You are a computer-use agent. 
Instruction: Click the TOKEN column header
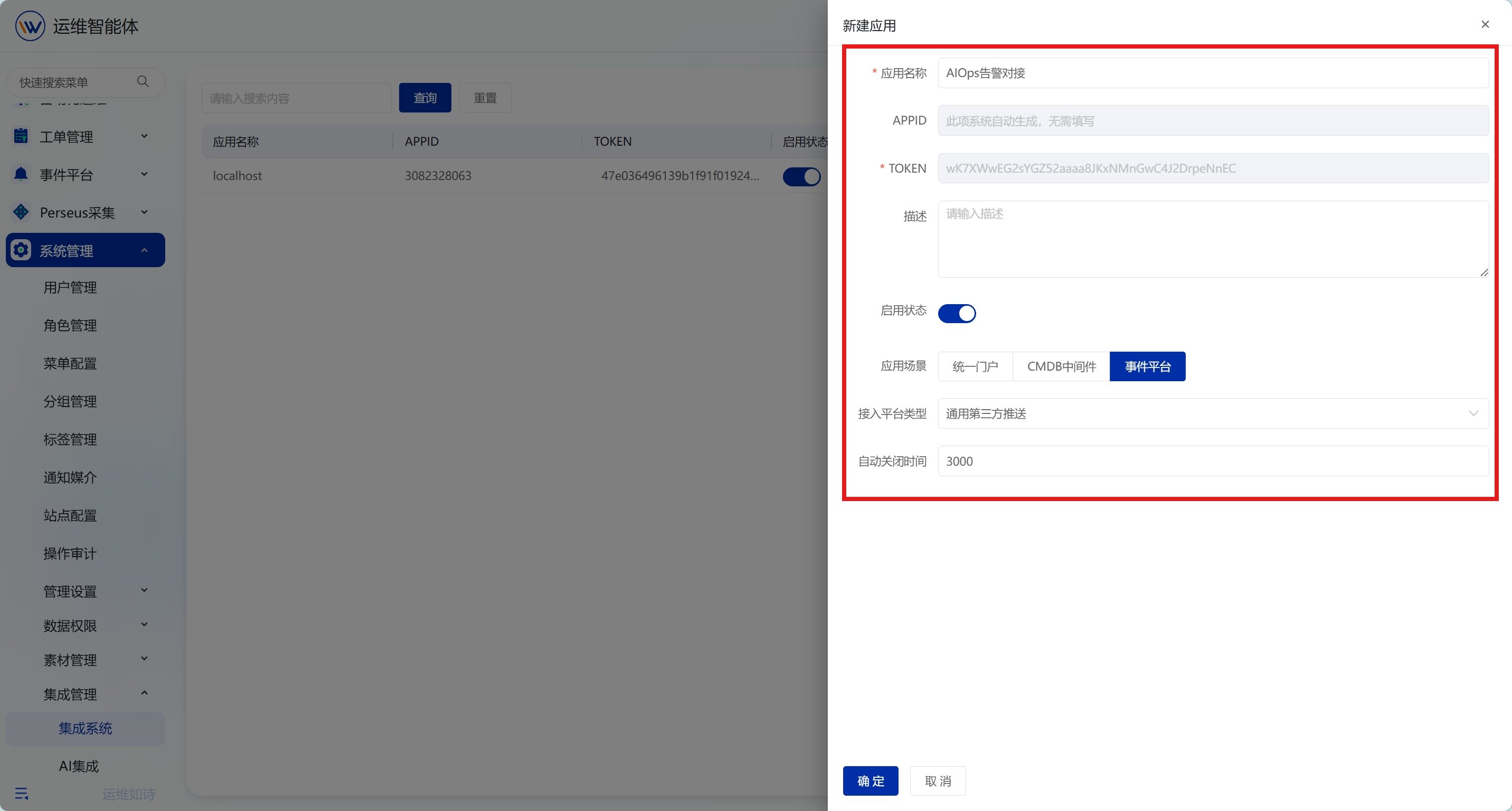click(612, 142)
